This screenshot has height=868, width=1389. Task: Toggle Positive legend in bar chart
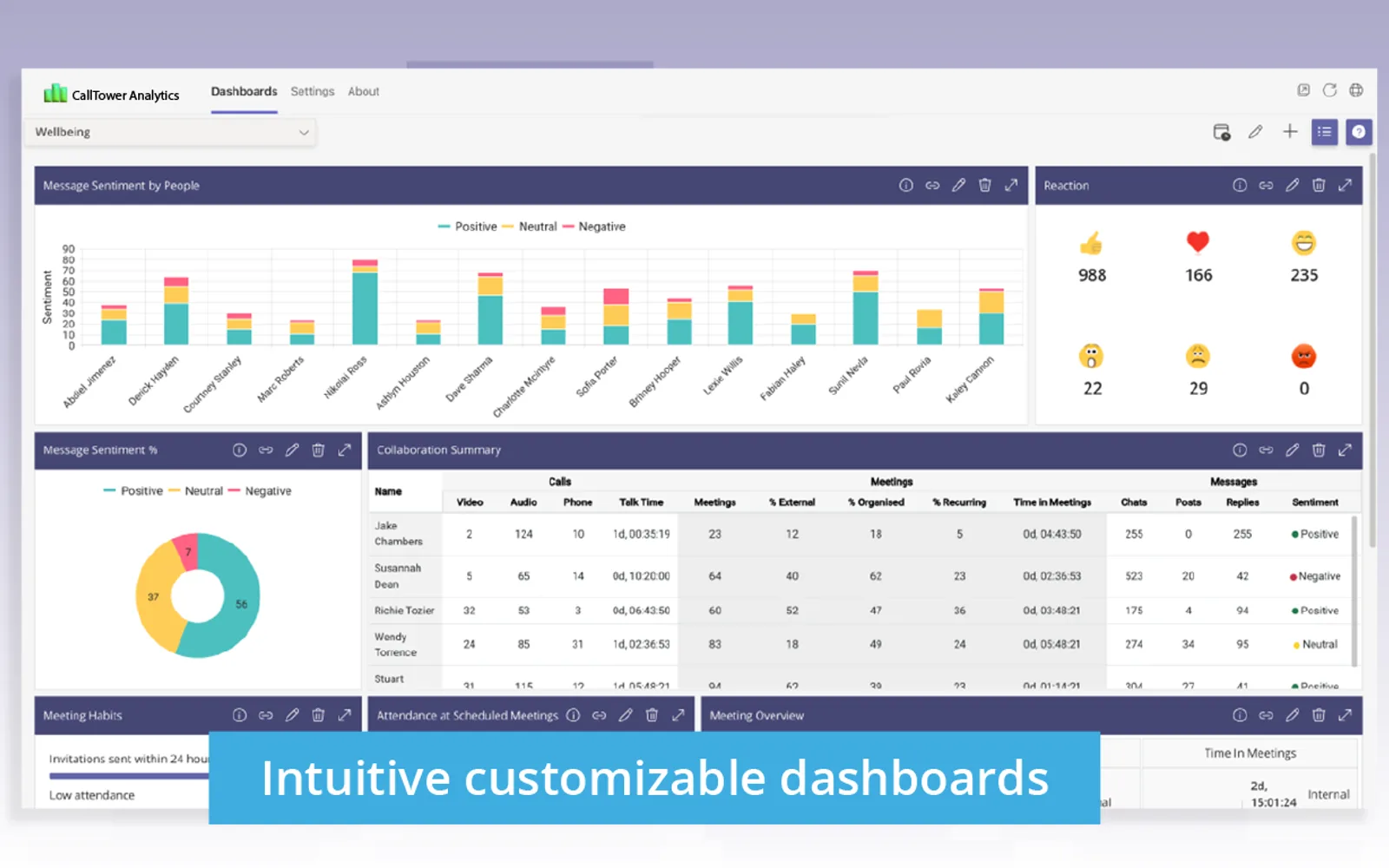(x=467, y=227)
